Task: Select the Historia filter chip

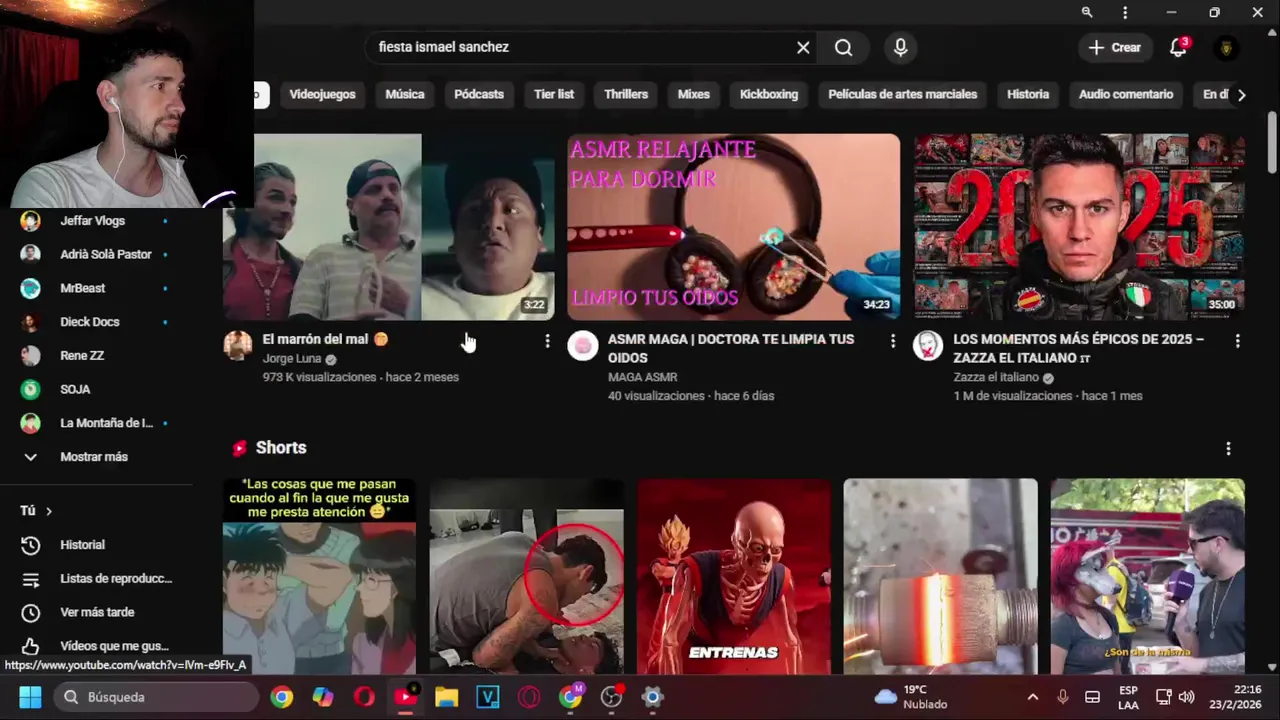Action: pos(1028,94)
